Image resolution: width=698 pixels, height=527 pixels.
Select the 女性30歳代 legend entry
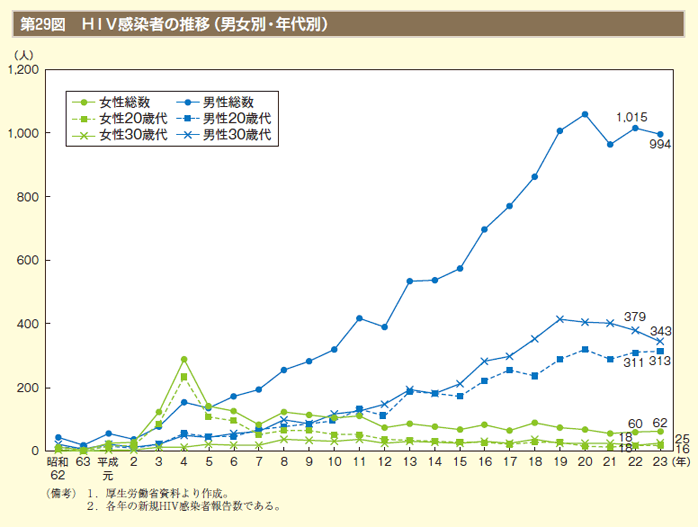click(120, 135)
